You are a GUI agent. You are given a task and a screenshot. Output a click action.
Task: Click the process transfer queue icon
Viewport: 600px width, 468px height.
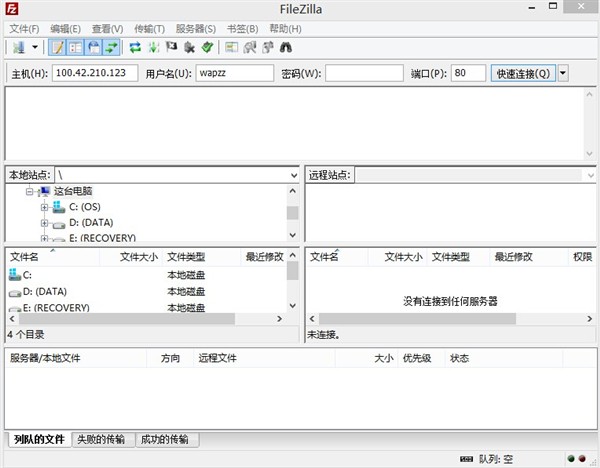click(x=153, y=47)
